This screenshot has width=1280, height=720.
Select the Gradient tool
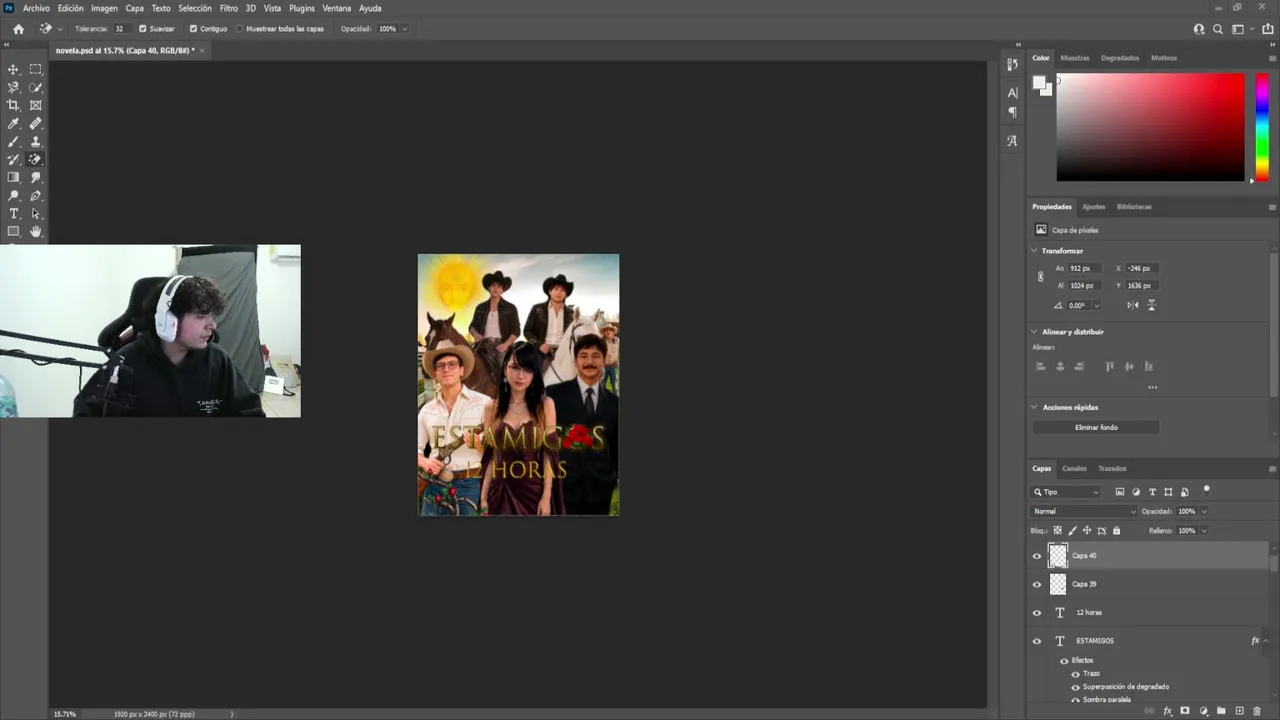click(x=14, y=177)
